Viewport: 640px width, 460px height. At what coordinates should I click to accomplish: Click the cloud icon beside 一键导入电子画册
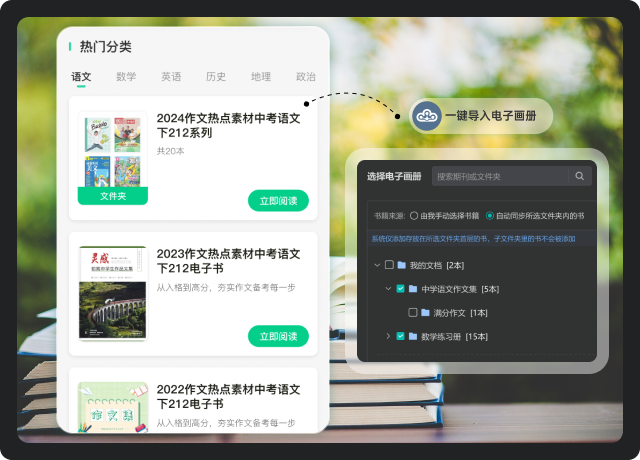click(428, 116)
